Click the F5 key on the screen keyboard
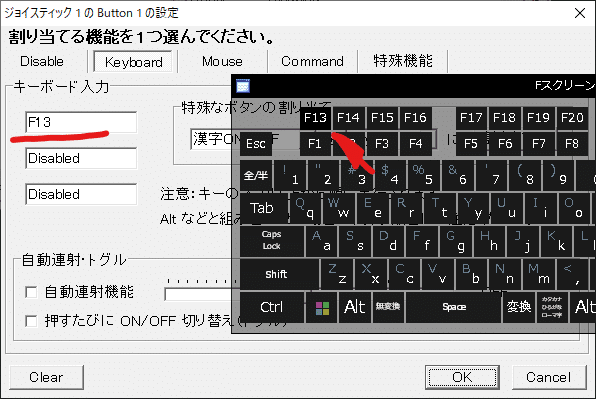 [x=471, y=144]
